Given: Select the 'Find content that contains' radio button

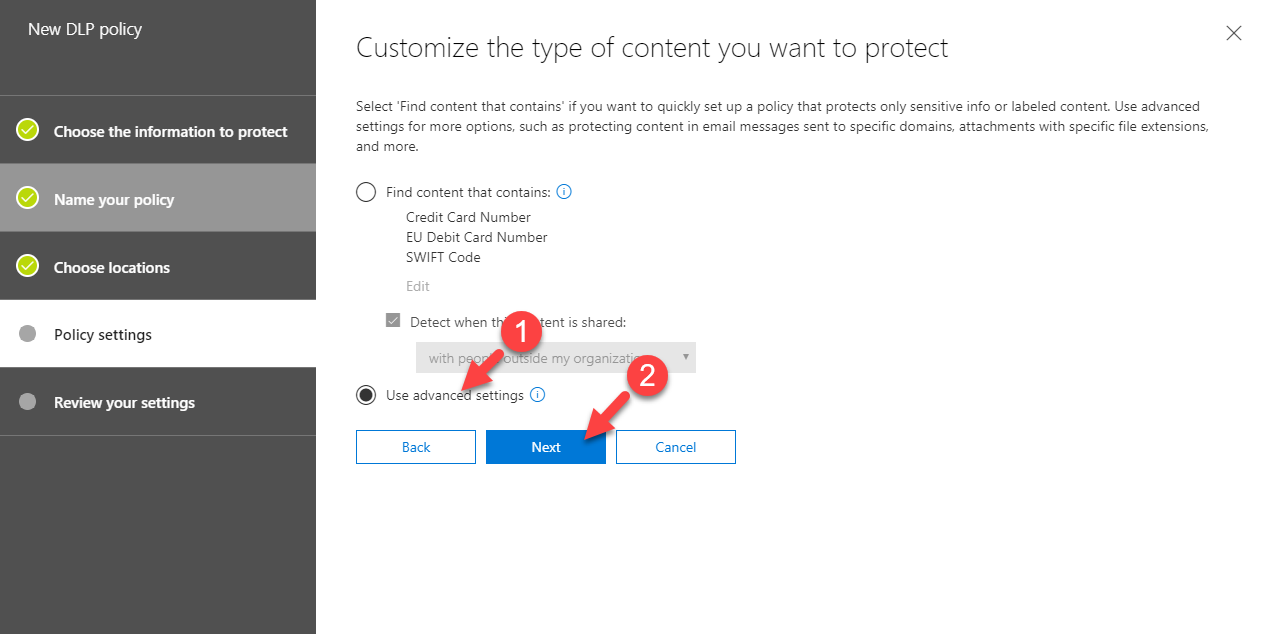Looking at the screenshot, I should 366,192.
